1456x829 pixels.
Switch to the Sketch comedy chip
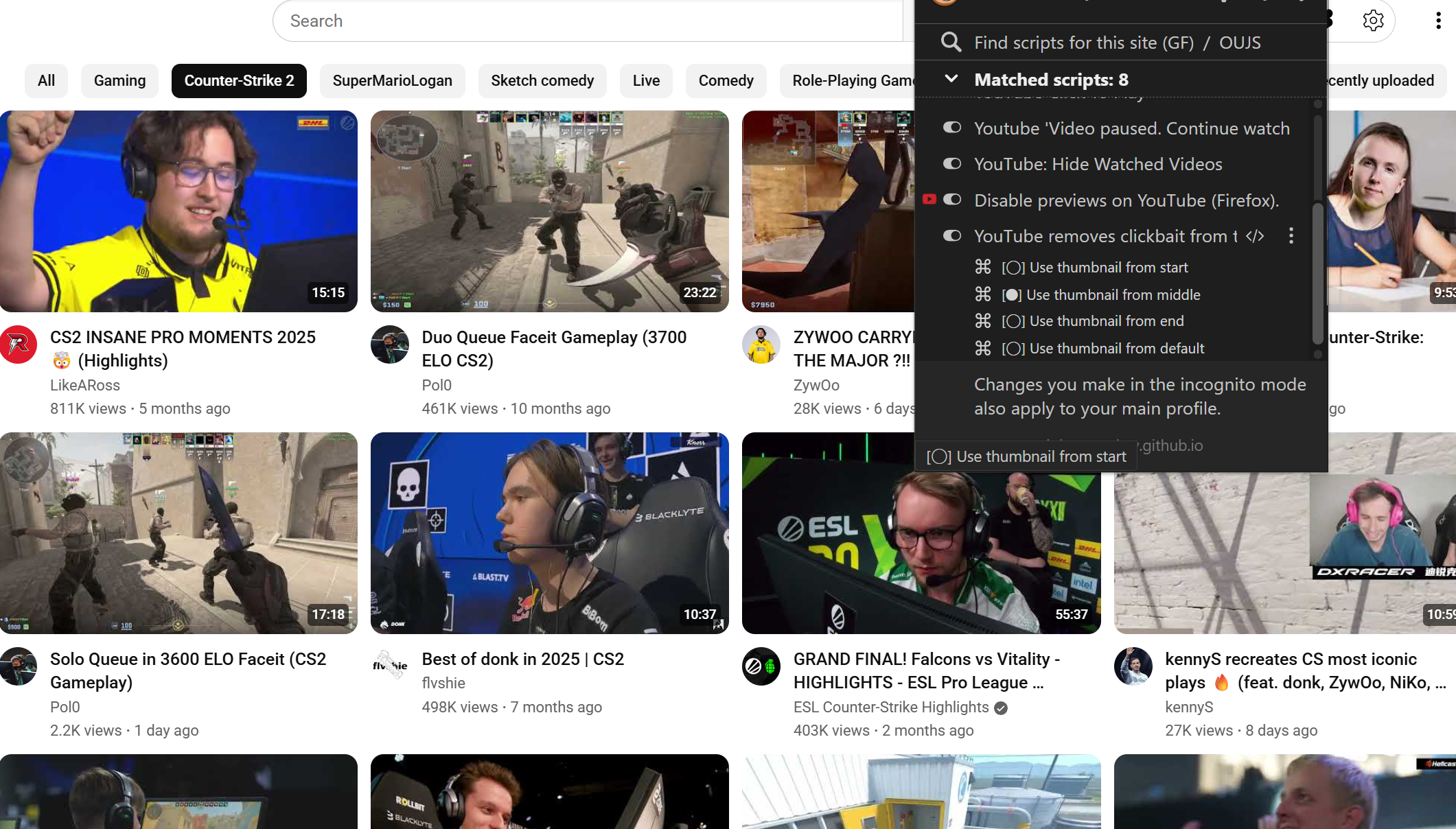click(542, 81)
